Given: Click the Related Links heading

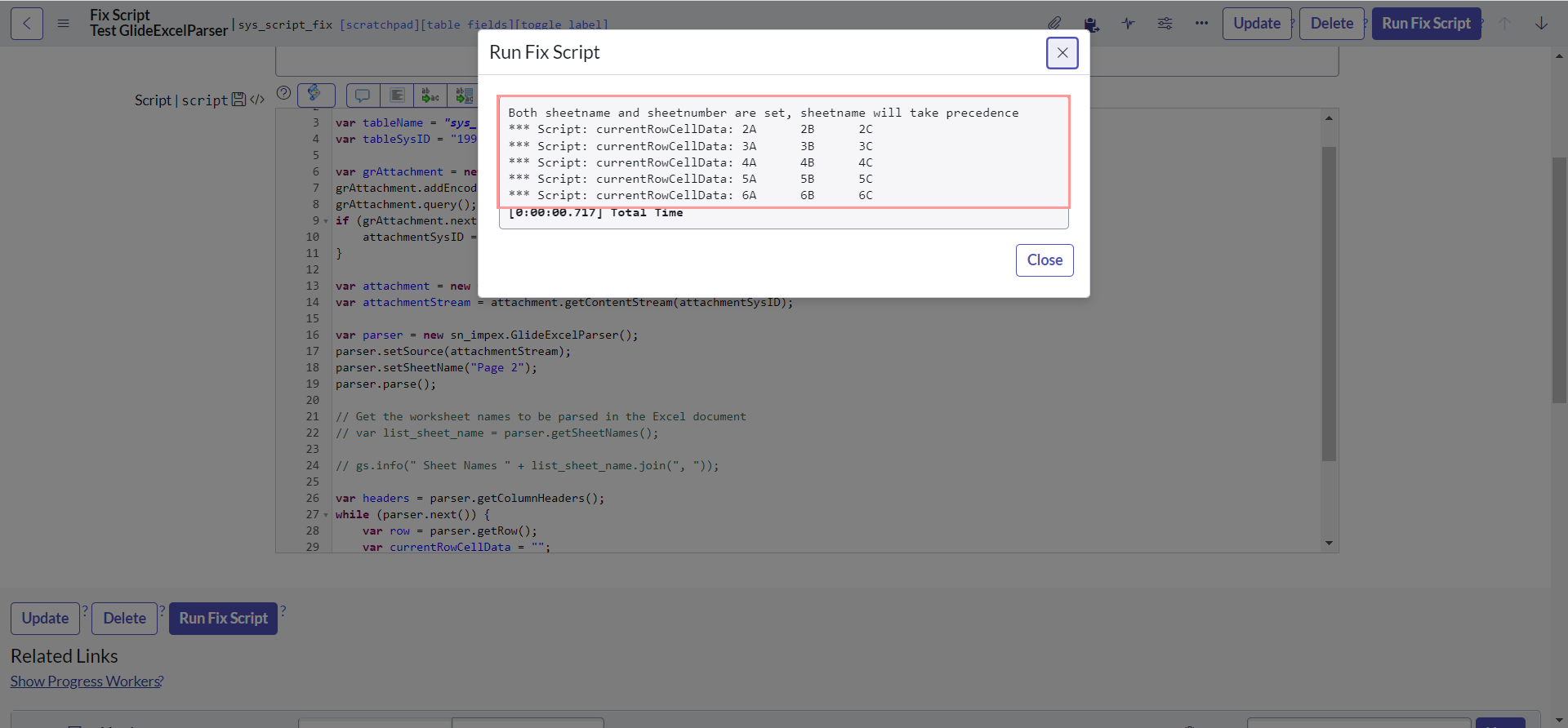Looking at the screenshot, I should click(x=64, y=656).
